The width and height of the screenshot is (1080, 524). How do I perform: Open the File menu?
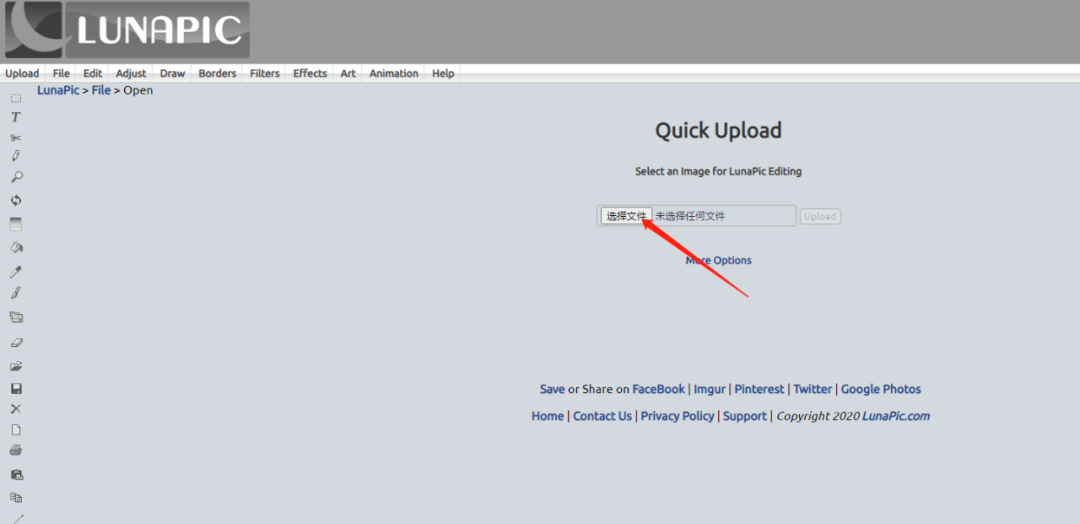click(x=61, y=74)
